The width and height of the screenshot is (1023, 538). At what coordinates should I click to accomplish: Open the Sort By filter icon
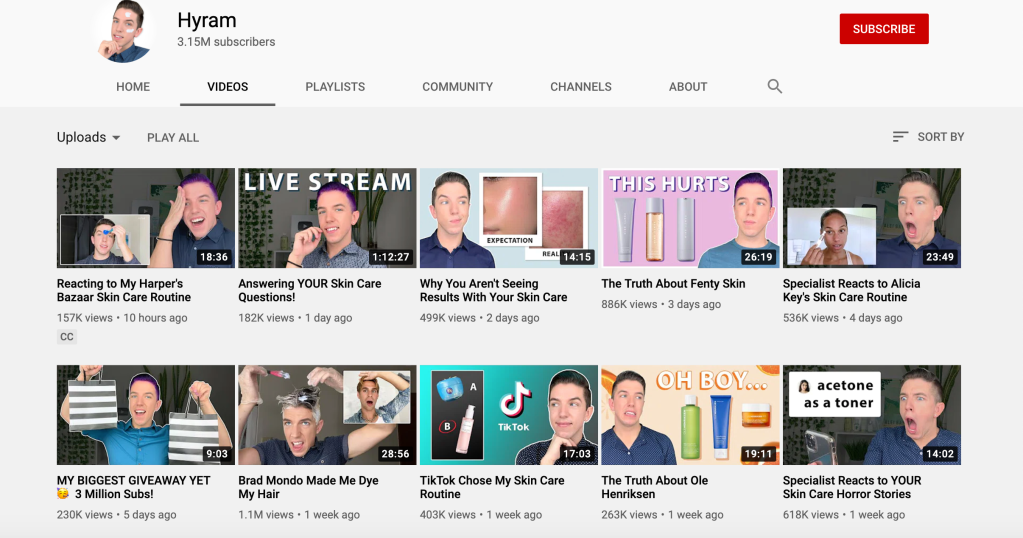pos(900,137)
